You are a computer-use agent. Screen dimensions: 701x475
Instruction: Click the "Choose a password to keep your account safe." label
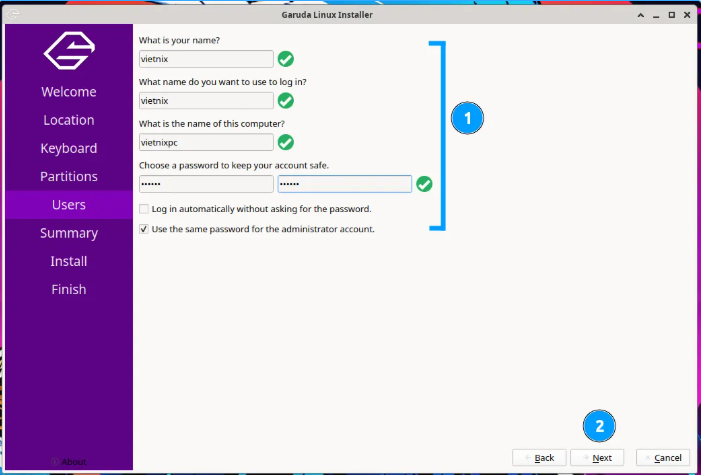[x=234, y=165]
